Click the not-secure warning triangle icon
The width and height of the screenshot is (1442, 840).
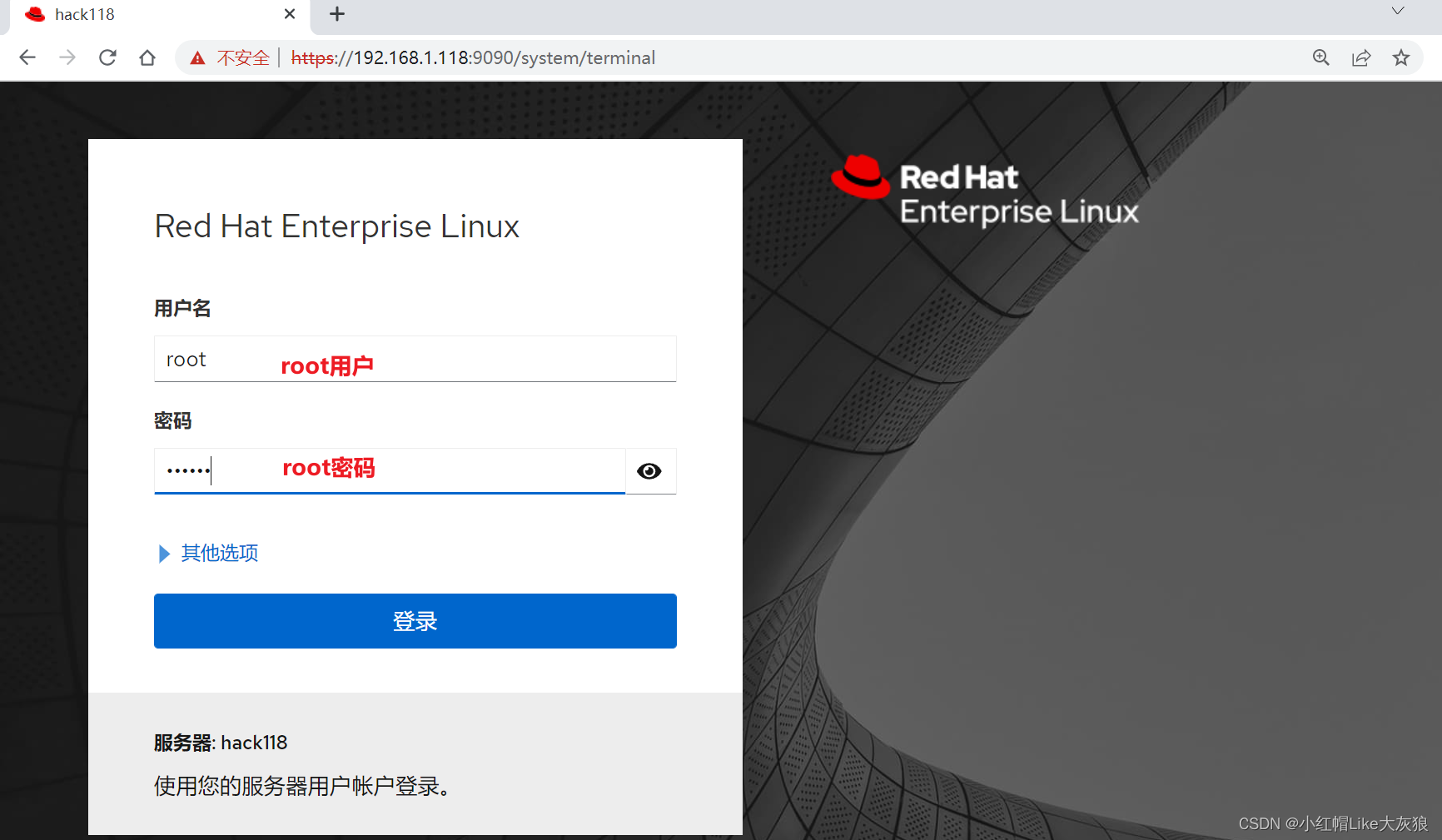pos(197,58)
